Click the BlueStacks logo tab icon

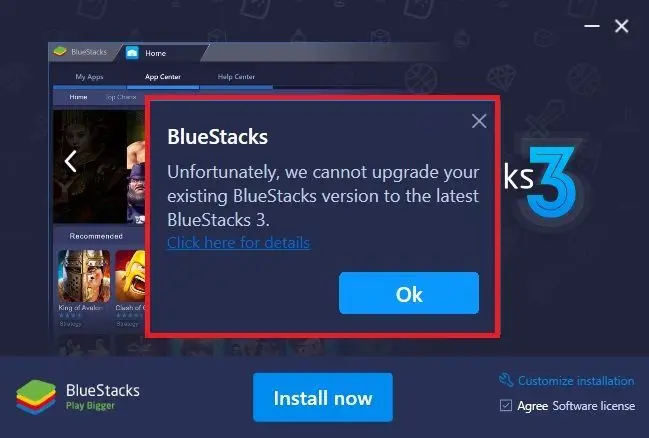coord(60,51)
